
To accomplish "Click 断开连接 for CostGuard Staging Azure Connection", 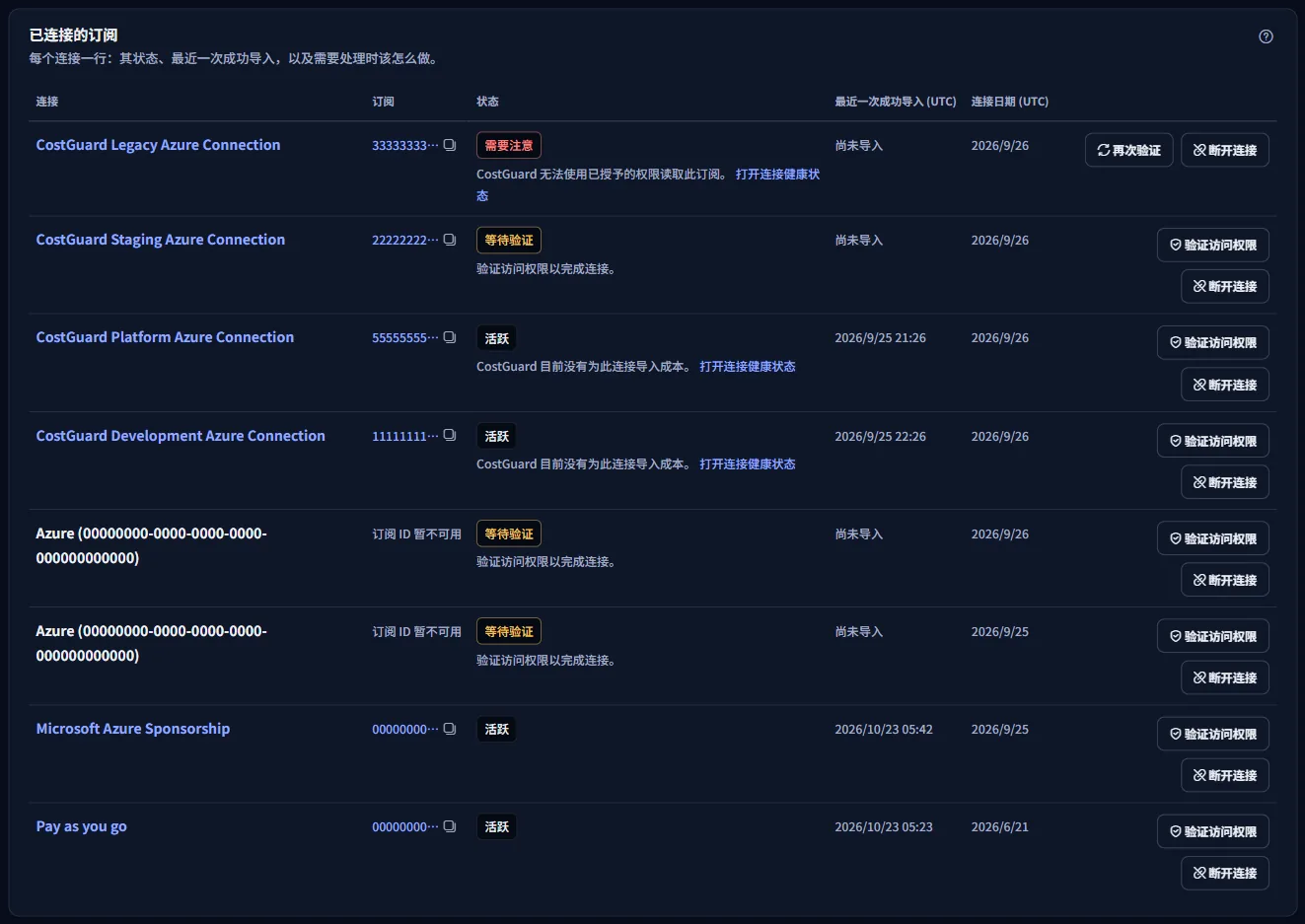I will (1224, 286).
